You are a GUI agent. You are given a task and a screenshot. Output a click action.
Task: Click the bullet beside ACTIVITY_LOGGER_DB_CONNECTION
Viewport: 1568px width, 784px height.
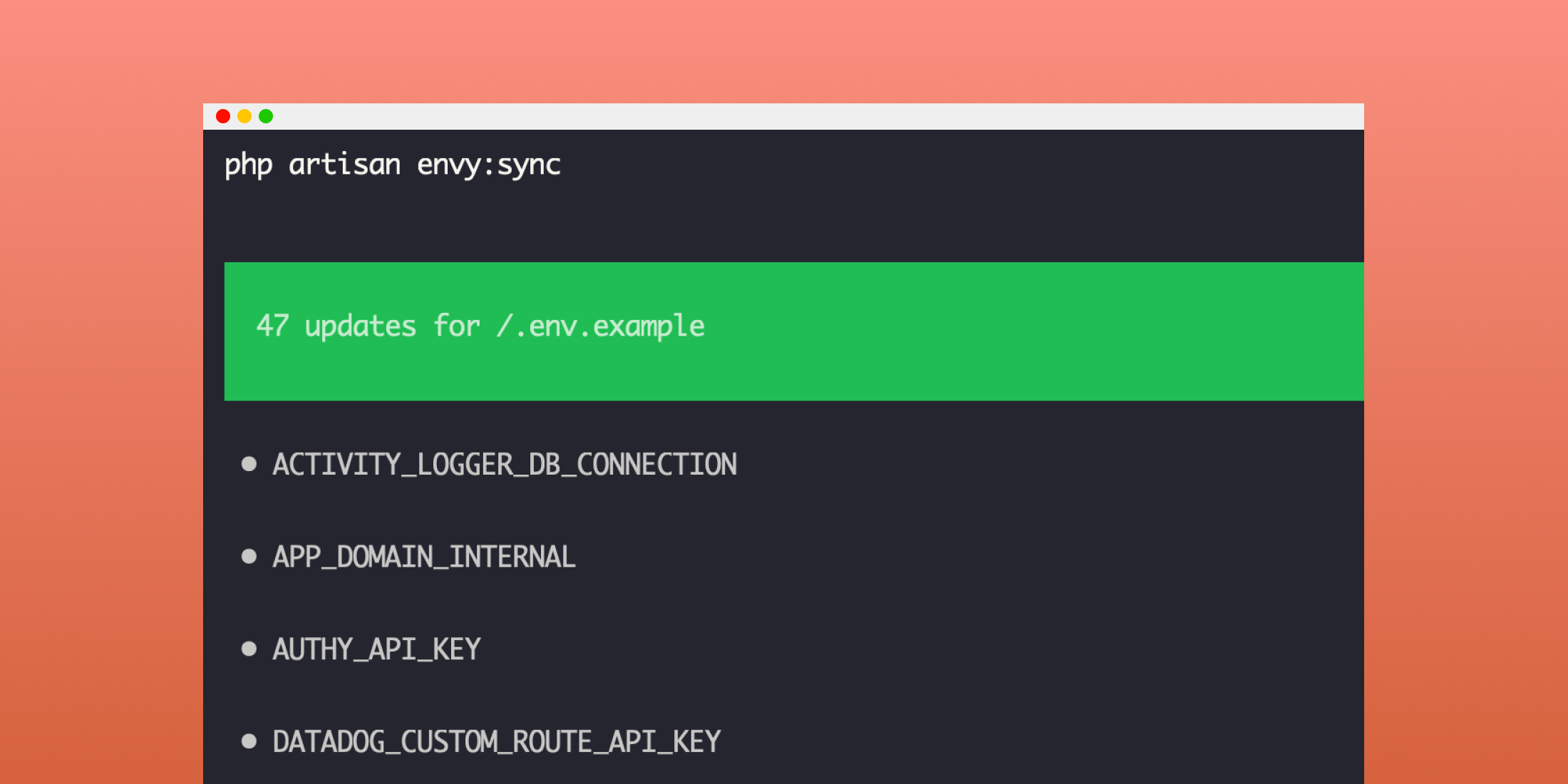(x=249, y=465)
